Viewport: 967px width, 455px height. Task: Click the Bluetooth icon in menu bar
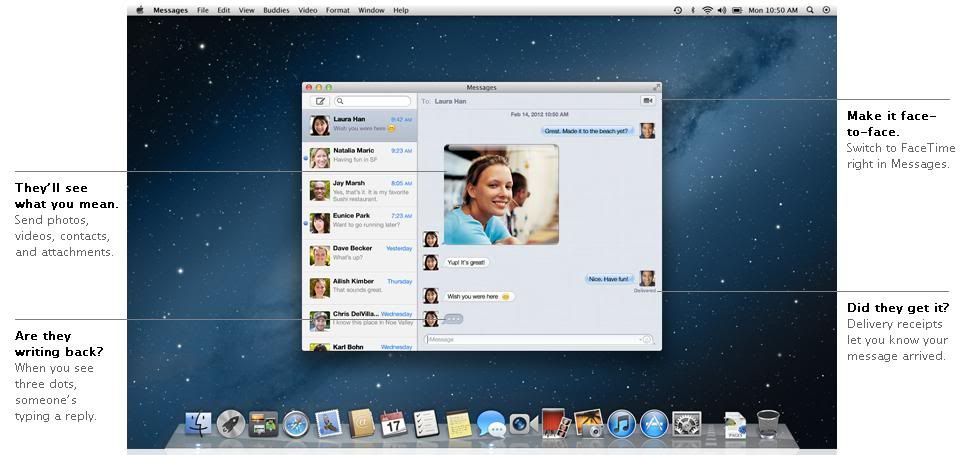pos(693,10)
